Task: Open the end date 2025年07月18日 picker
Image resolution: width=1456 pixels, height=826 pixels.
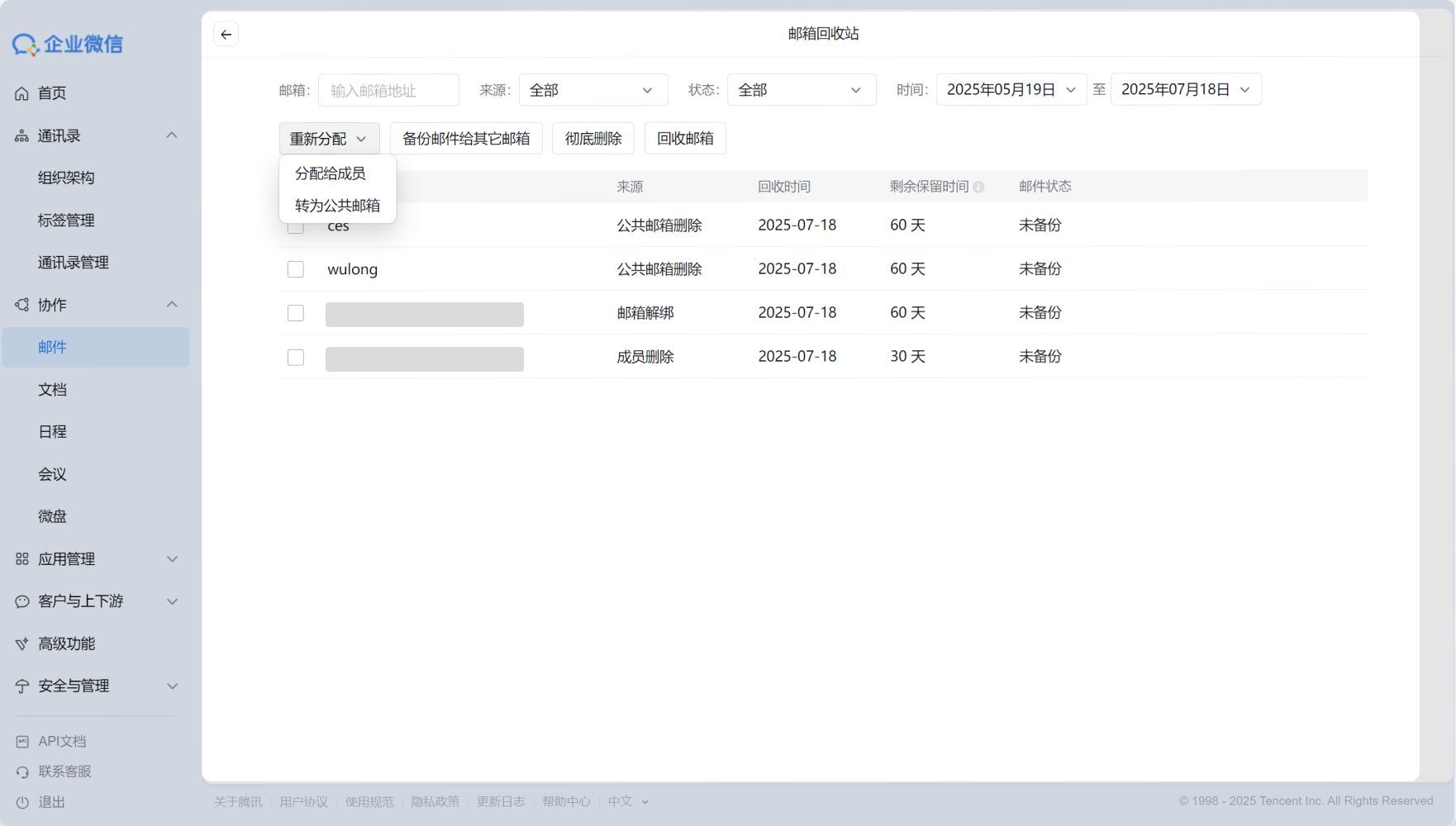Action: coord(1186,89)
